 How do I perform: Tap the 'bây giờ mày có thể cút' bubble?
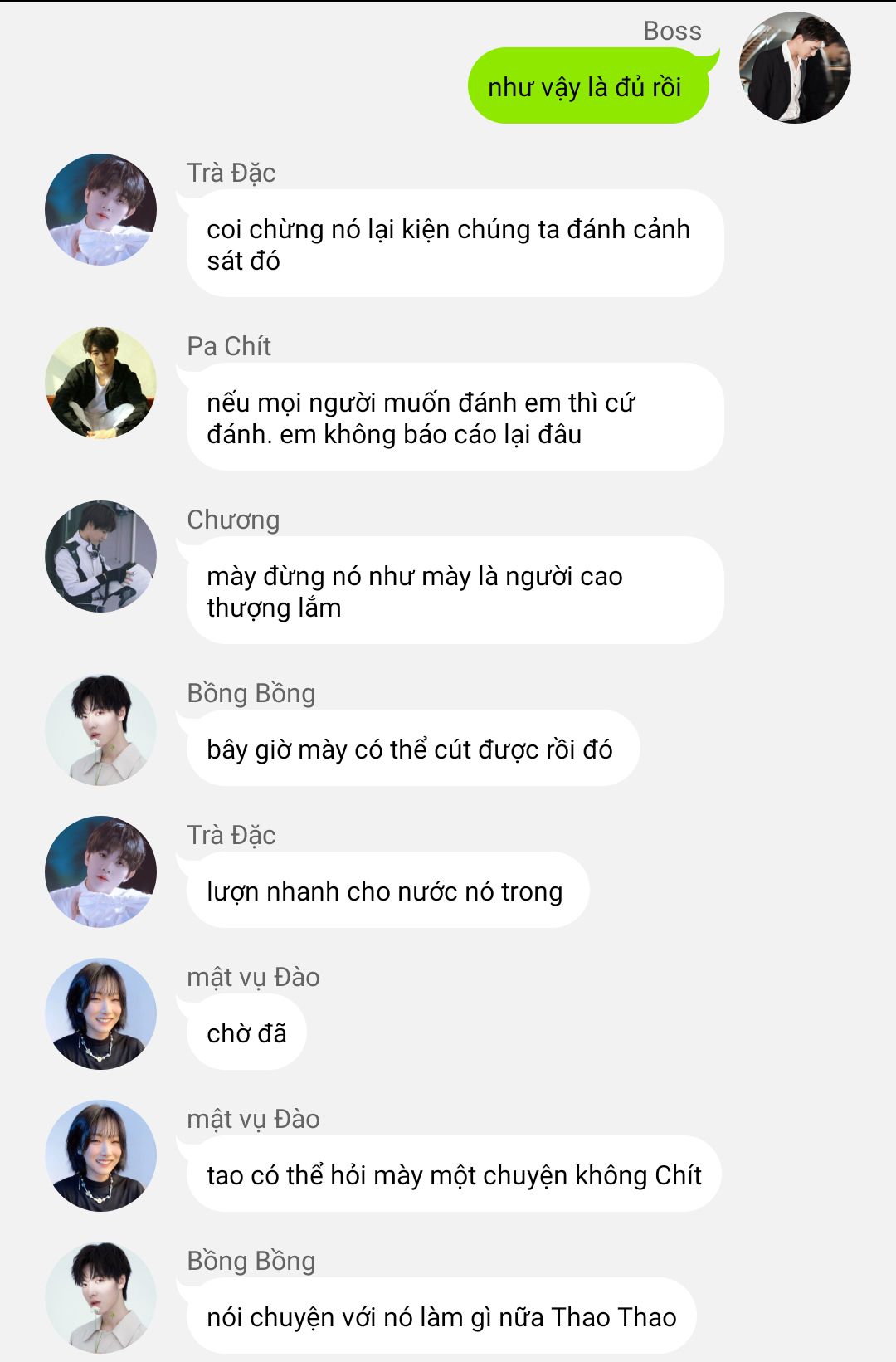point(408,748)
